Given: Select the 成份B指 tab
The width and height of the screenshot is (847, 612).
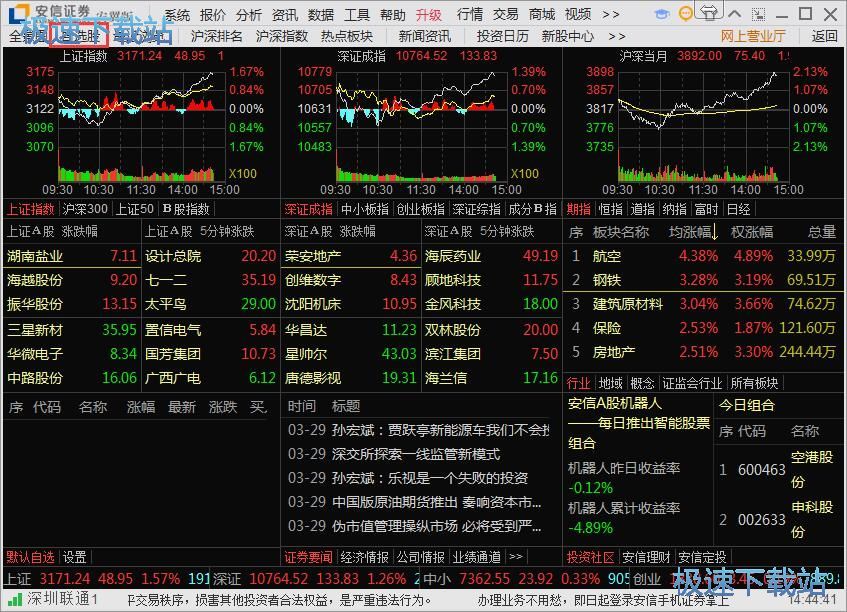Looking at the screenshot, I should [533, 209].
